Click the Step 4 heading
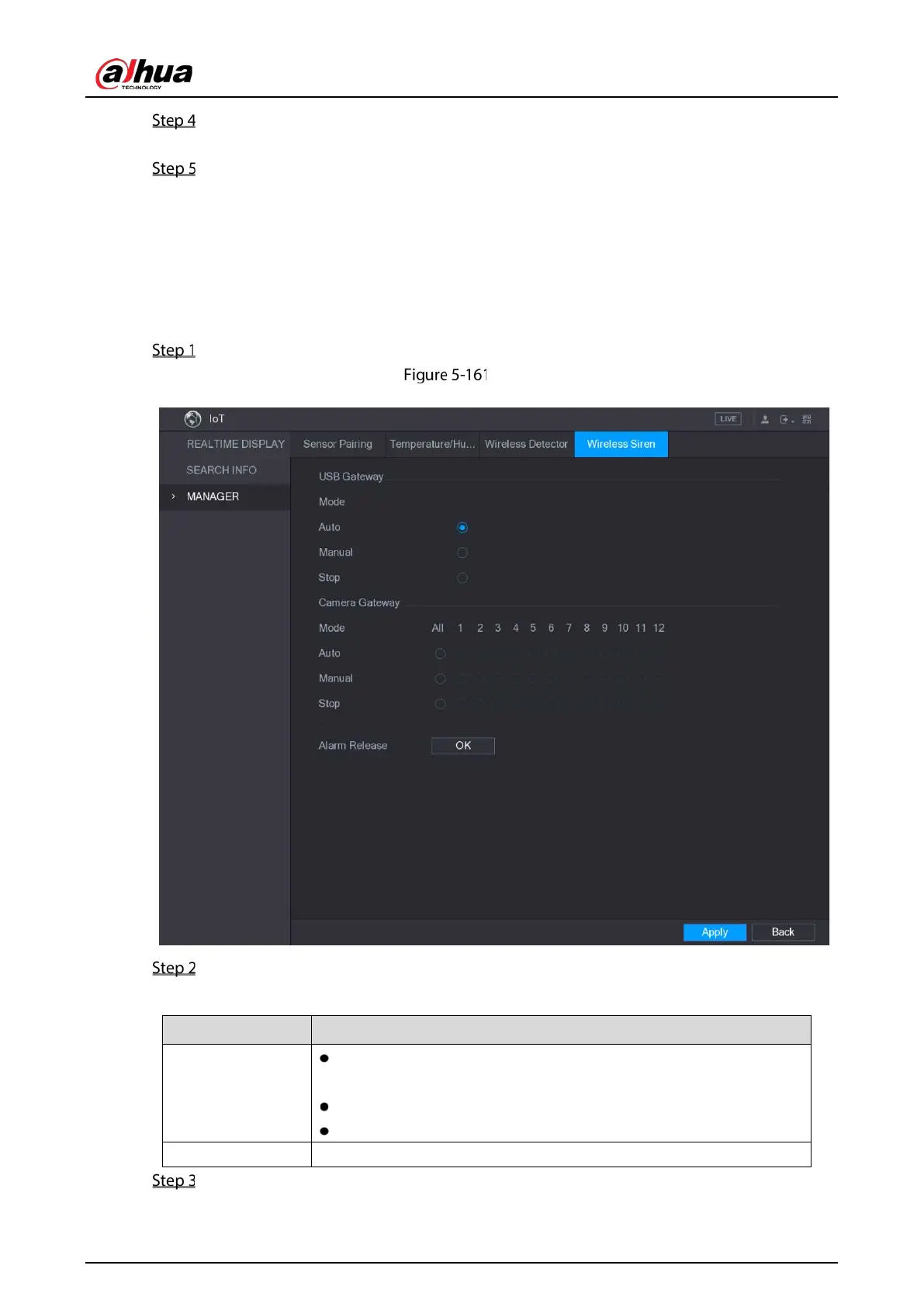Image resolution: width=924 pixels, height=1307 pixels. tap(174, 120)
